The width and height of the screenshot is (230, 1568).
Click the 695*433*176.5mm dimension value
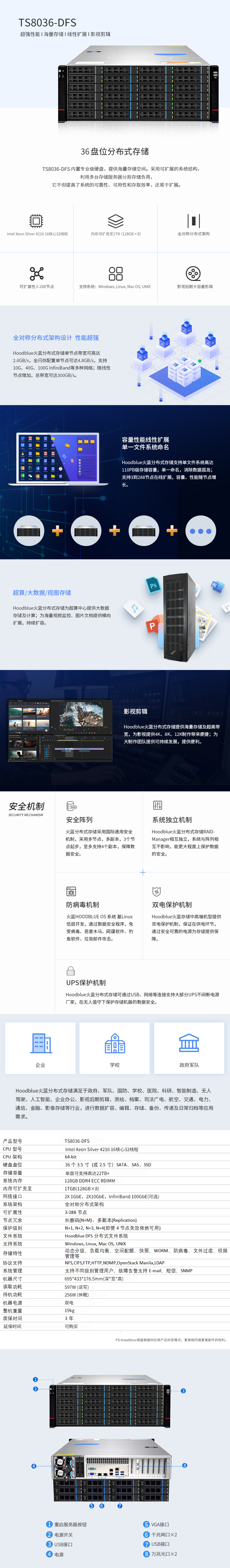94,1279
